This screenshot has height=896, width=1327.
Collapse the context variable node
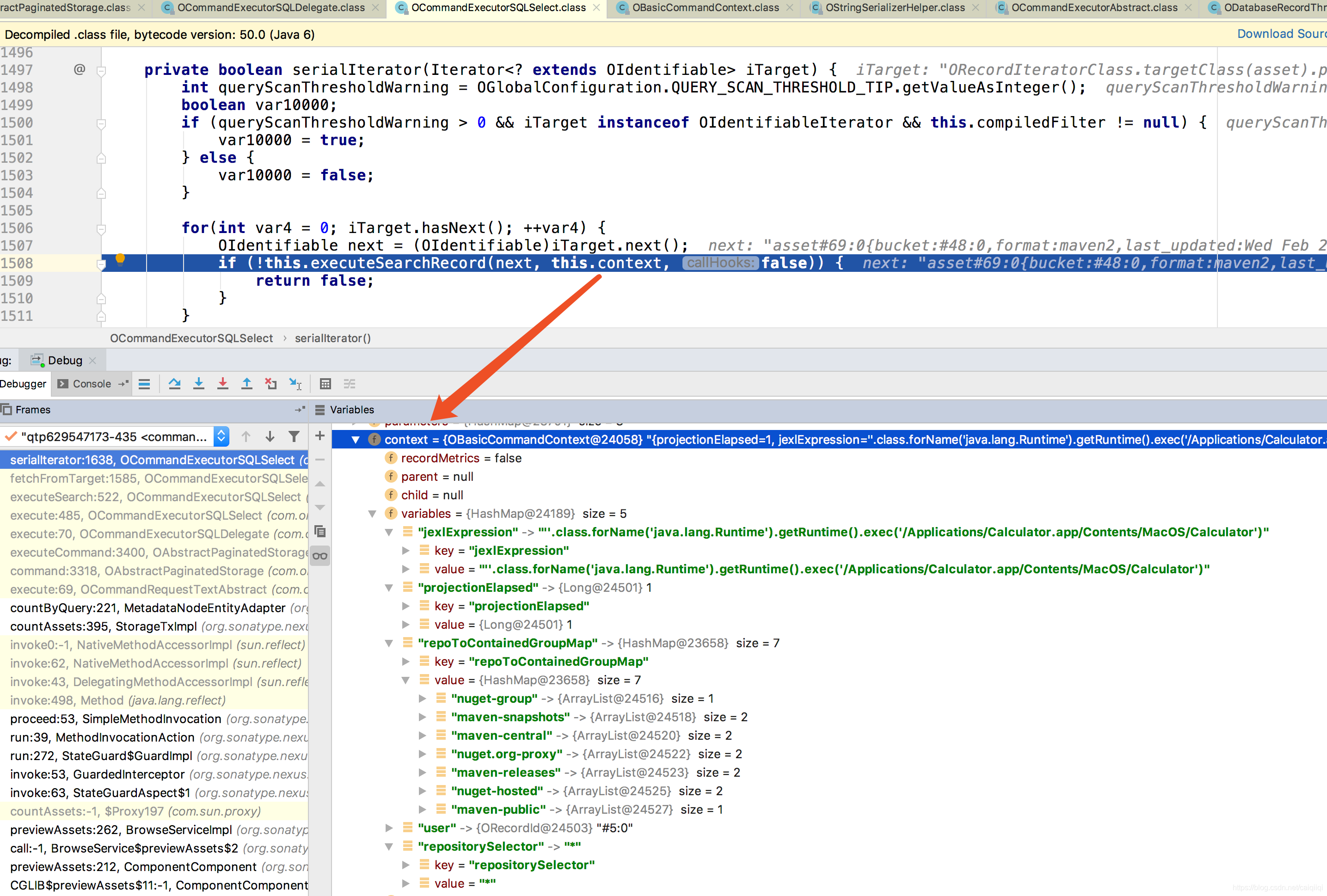[x=356, y=440]
